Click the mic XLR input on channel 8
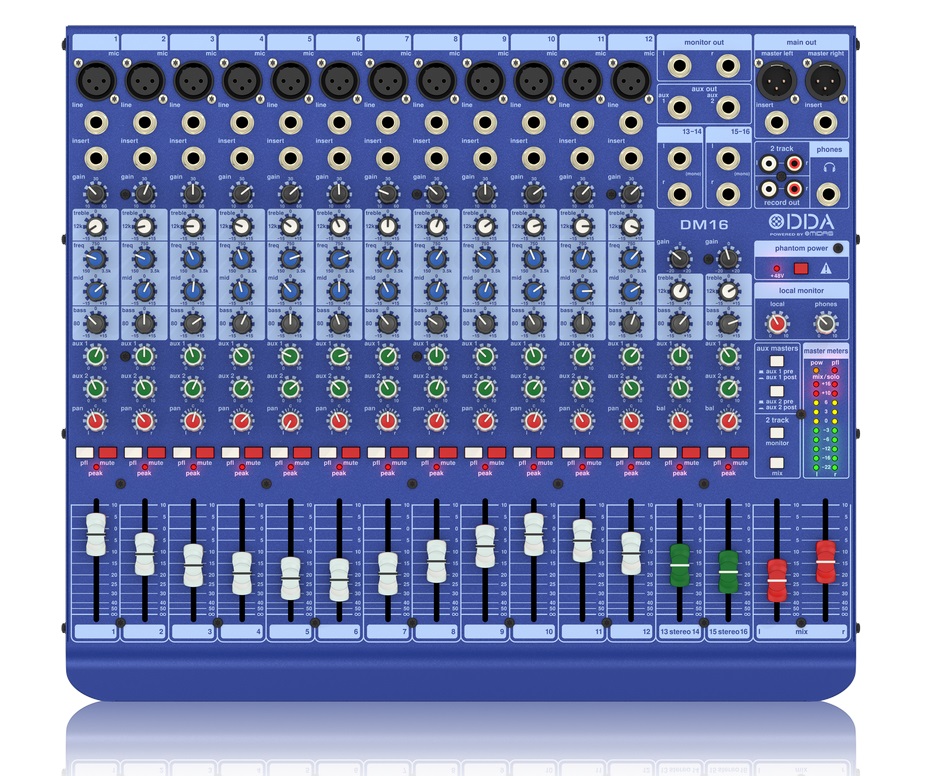929x776 pixels. [437, 81]
